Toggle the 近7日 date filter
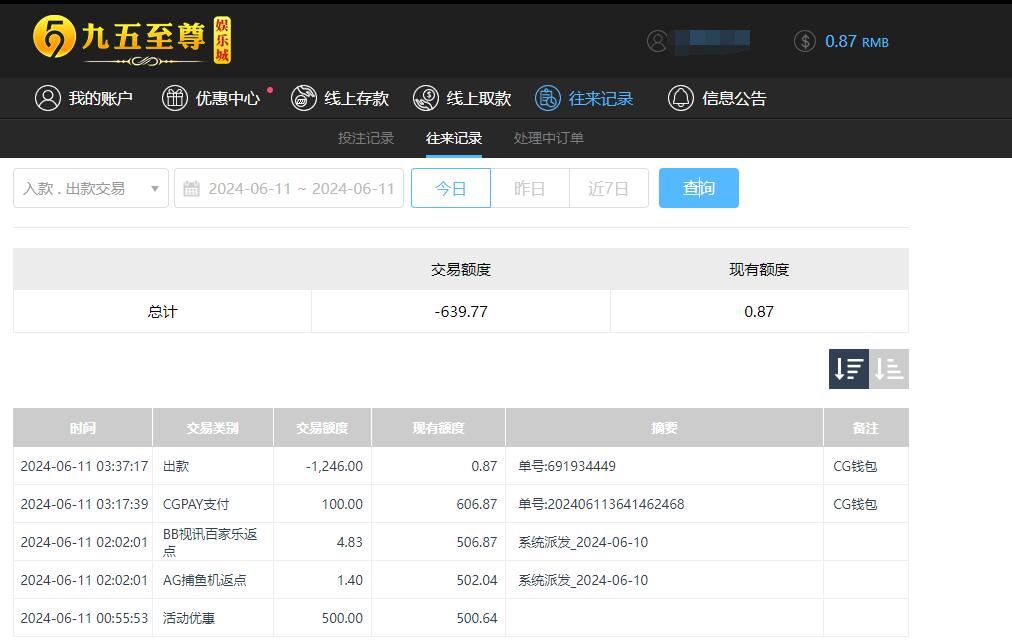This screenshot has width=1012, height=644. pyautogui.click(x=609, y=188)
